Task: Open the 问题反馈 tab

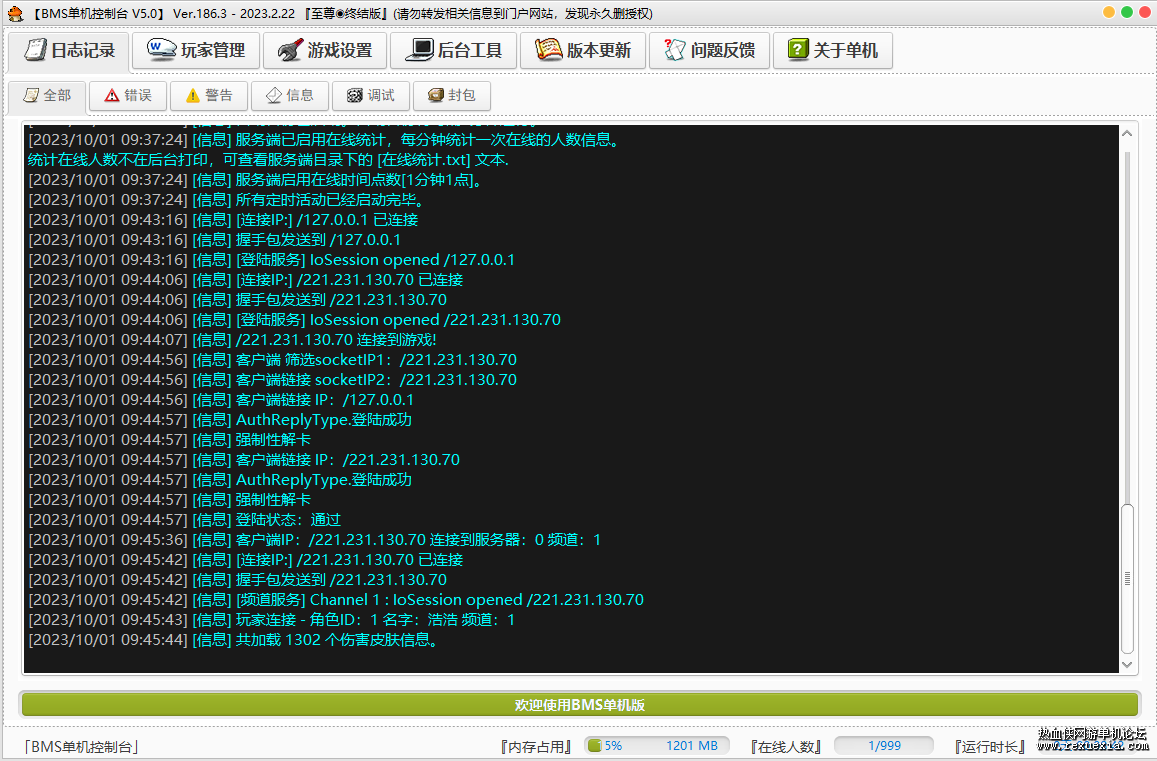Action: pyautogui.click(x=709, y=50)
